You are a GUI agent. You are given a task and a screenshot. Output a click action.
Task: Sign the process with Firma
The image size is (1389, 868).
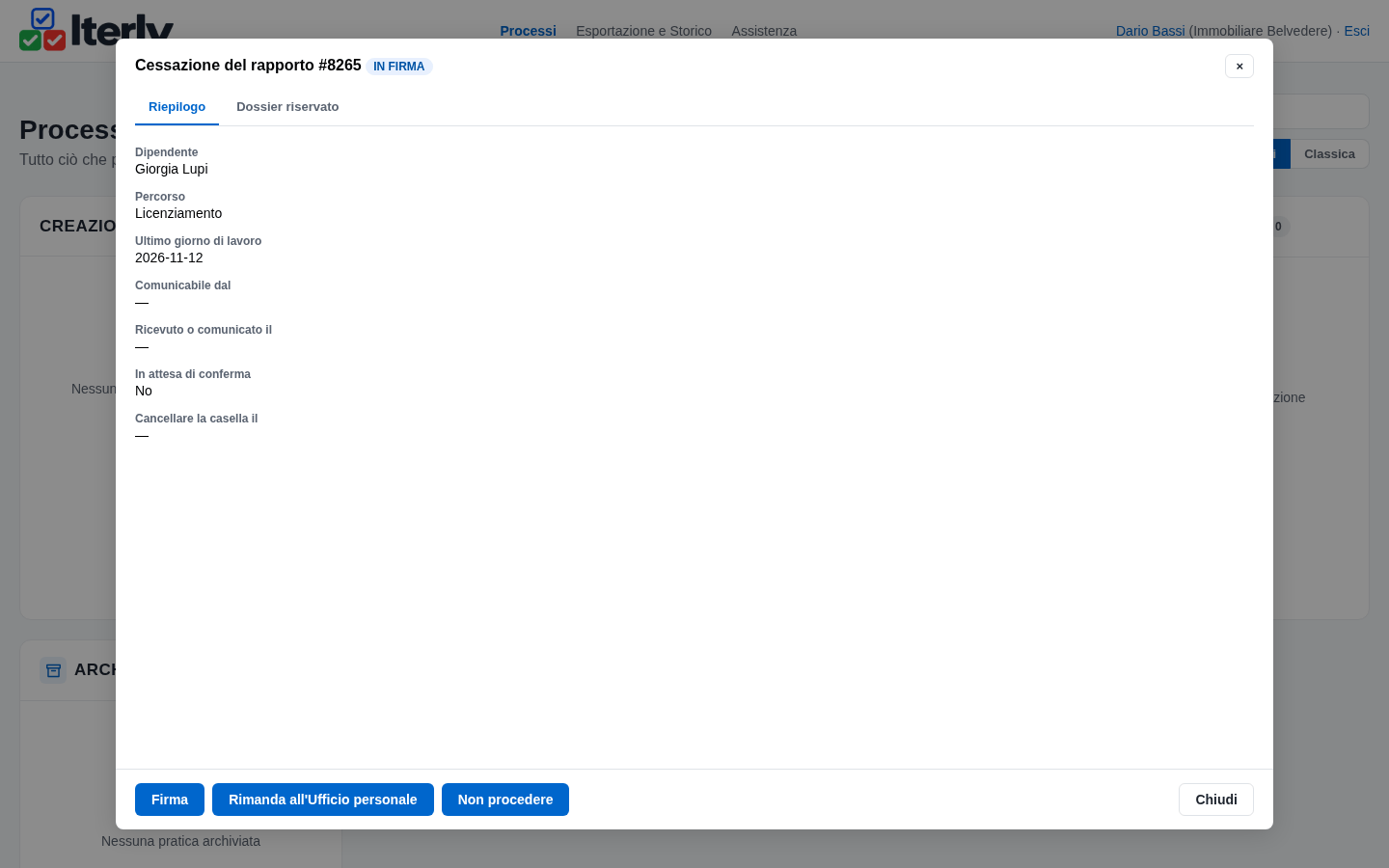coord(170,800)
